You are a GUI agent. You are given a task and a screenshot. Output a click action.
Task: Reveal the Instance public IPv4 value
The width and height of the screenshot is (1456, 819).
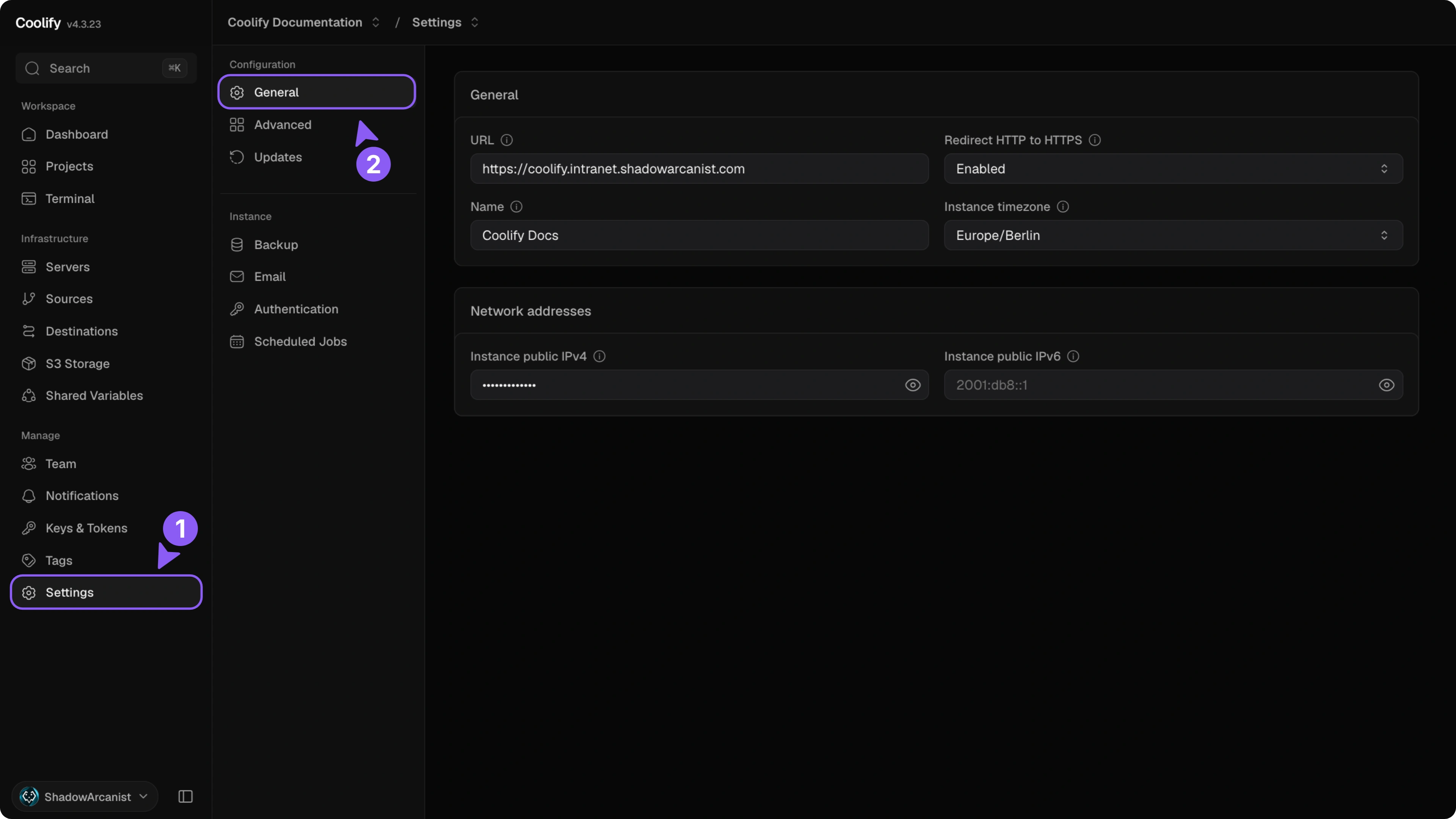(x=912, y=385)
